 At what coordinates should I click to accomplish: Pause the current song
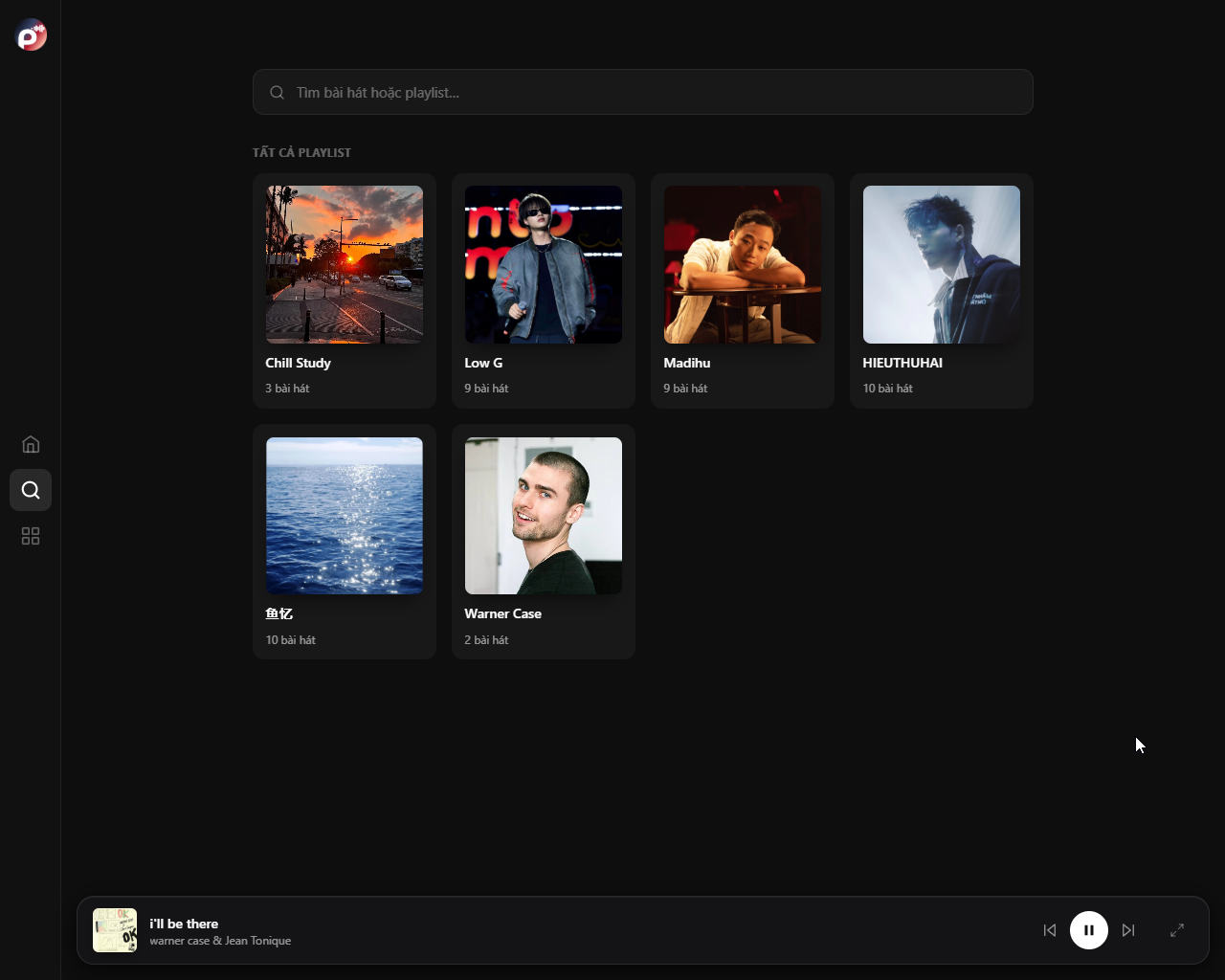[x=1089, y=930]
